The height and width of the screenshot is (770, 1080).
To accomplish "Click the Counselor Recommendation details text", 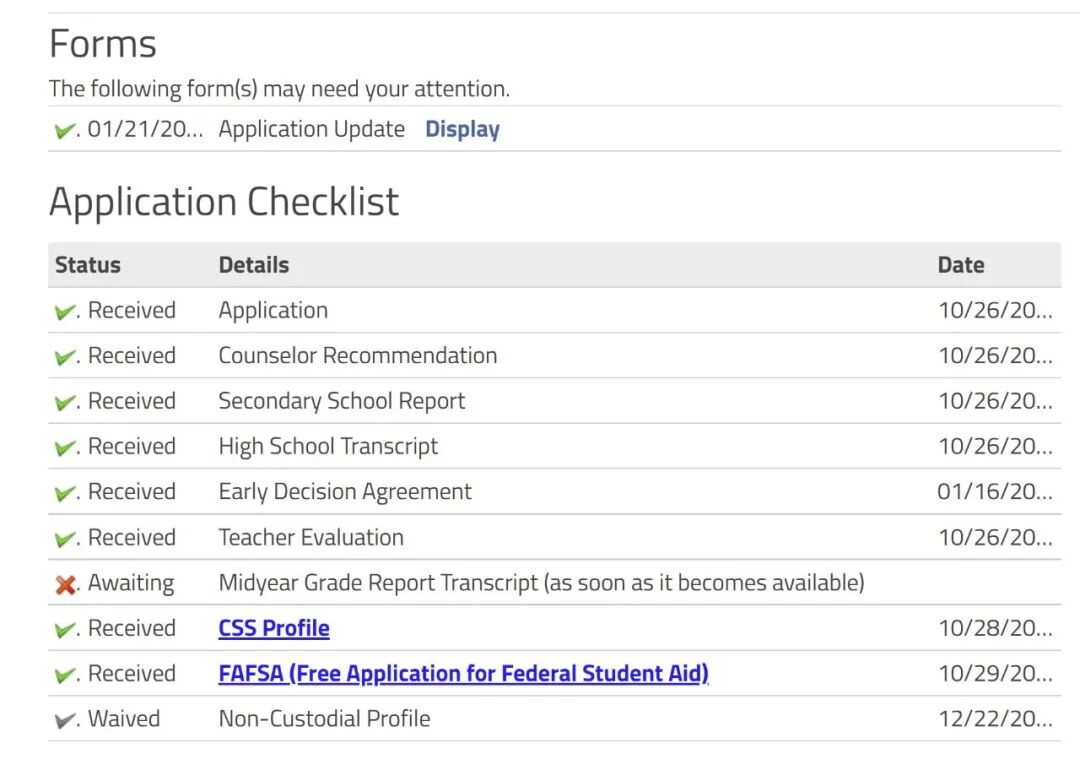I will tap(357, 355).
